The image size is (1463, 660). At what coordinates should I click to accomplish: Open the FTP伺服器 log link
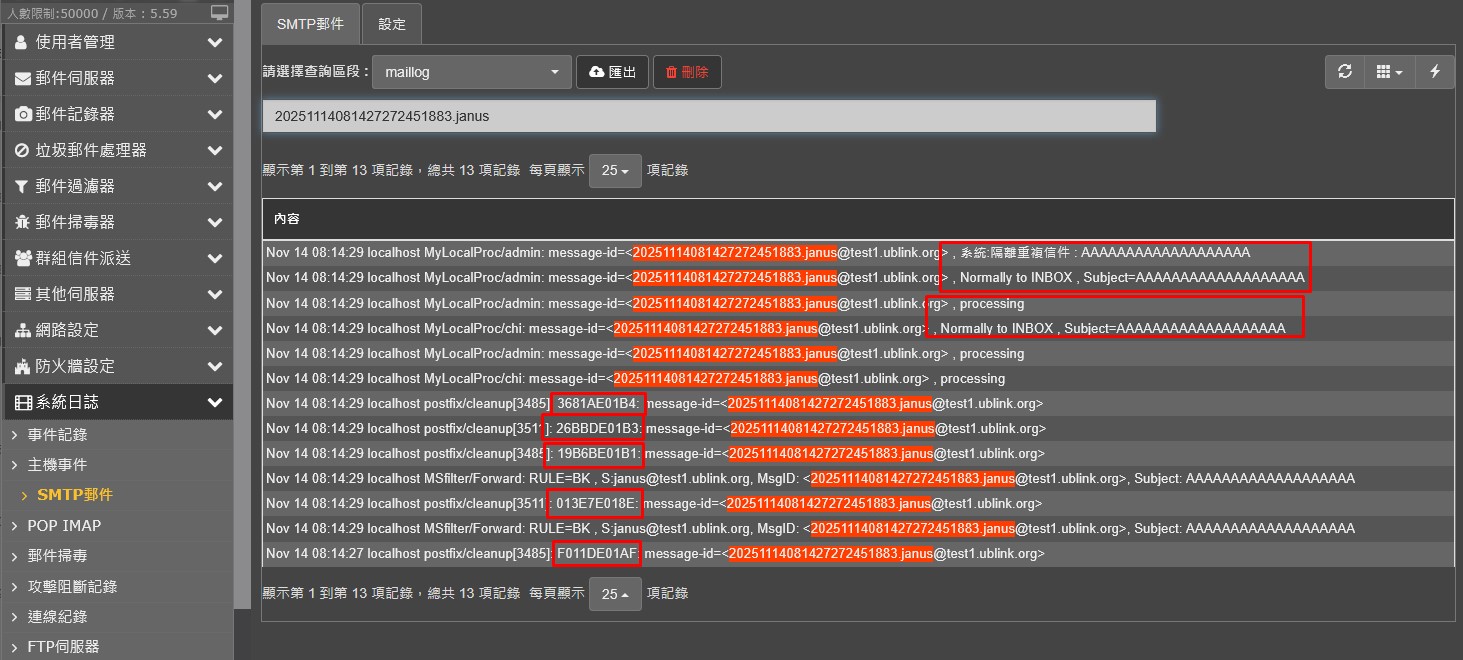click(x=63, y=647)
